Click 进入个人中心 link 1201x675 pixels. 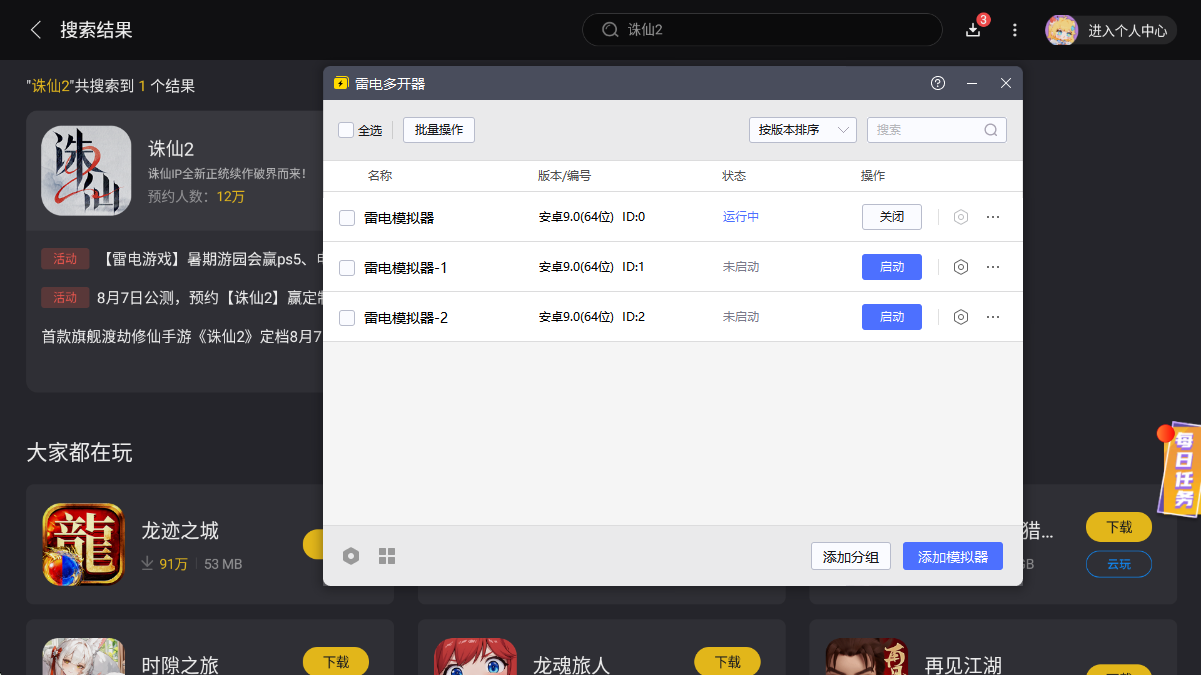(x=1127, y=31)
